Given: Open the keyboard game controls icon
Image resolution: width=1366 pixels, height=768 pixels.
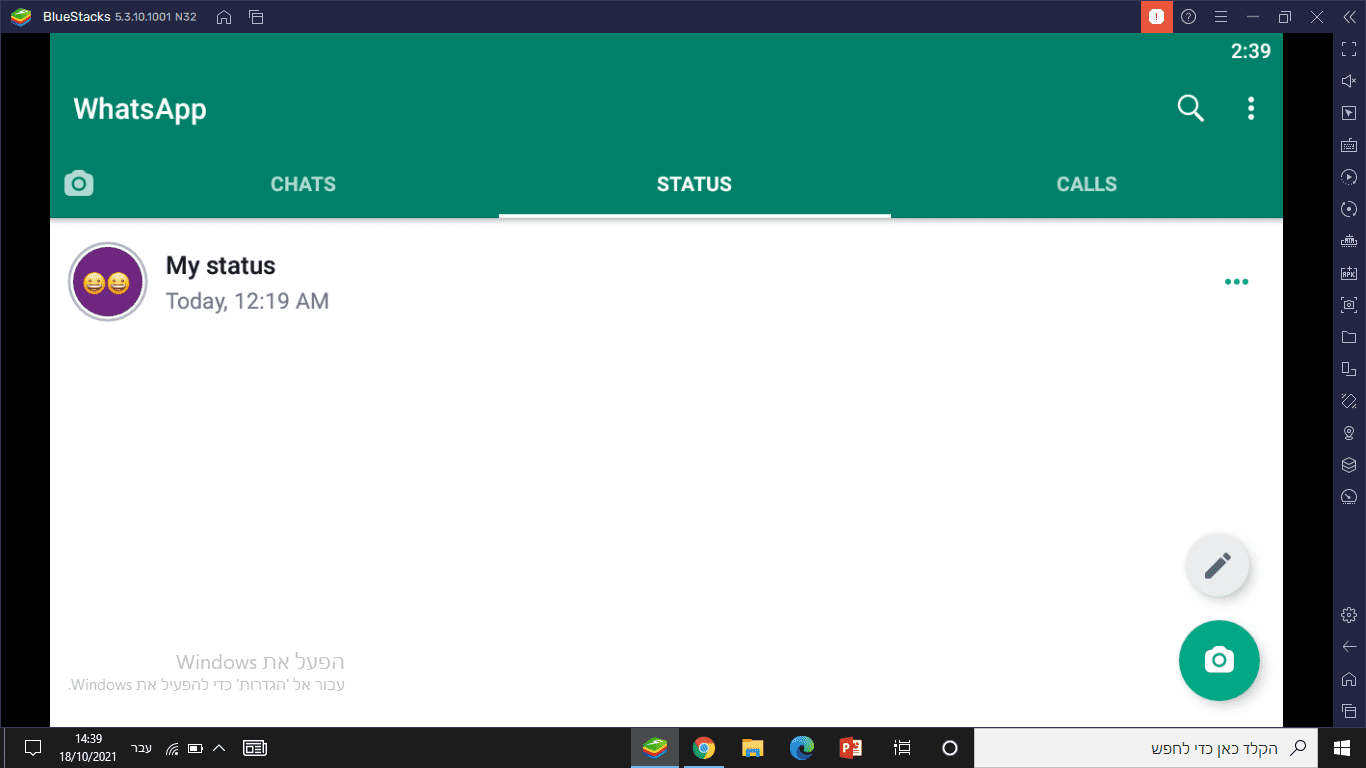Looking at the screenshot, I should click(x=1348, y=145).
